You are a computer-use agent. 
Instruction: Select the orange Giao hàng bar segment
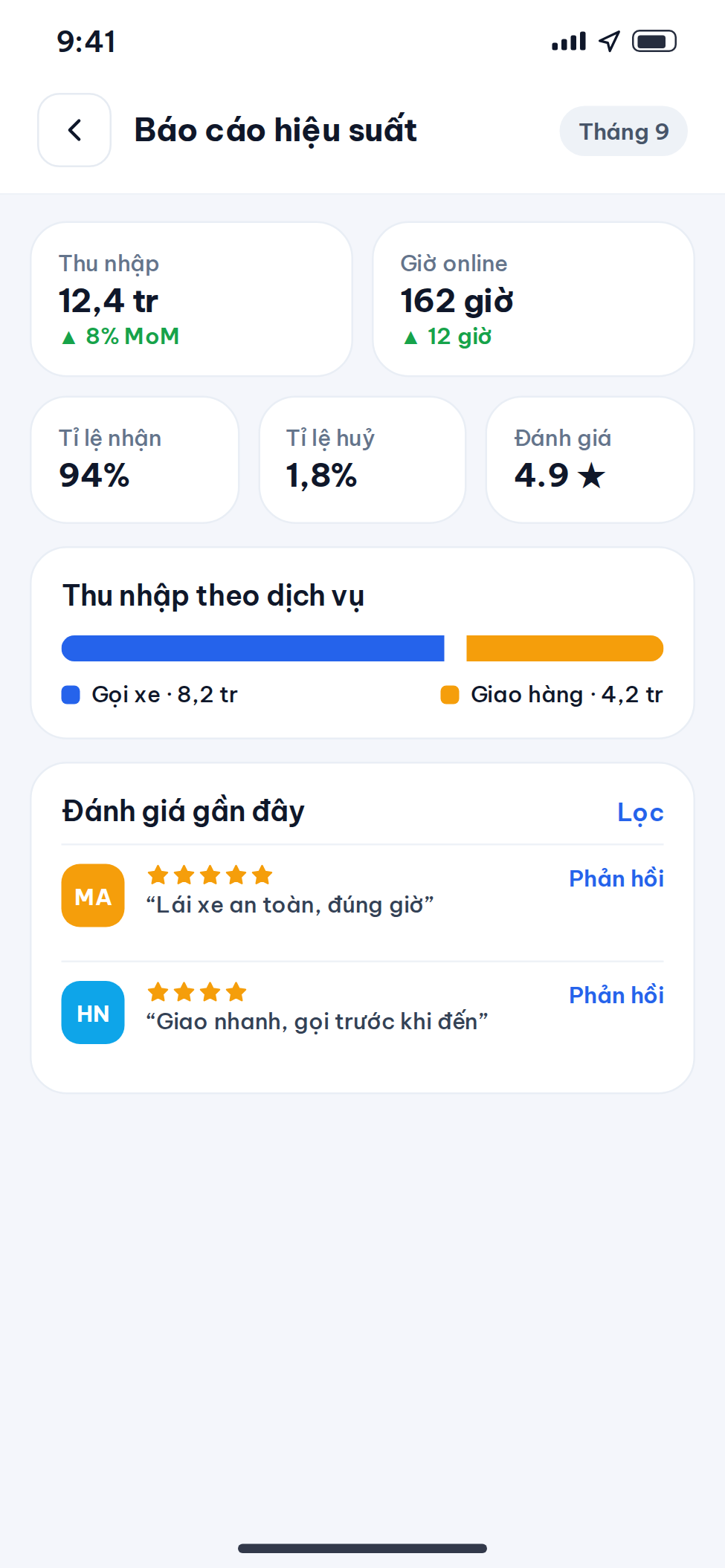tap(564, 648)
